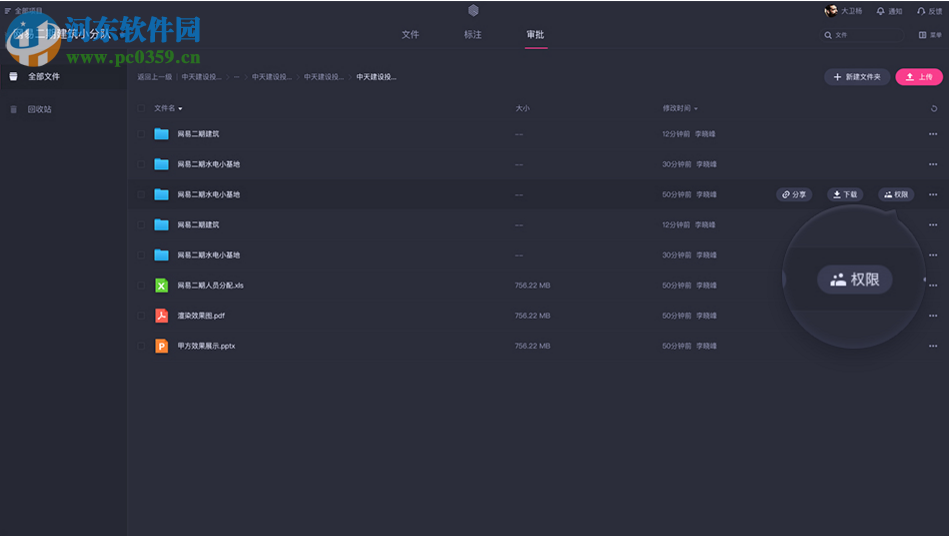Expand the collapsed breadcrumb ellipsis
The height and width of the screenshot is (536, 949).
click(x=237, y=77)
